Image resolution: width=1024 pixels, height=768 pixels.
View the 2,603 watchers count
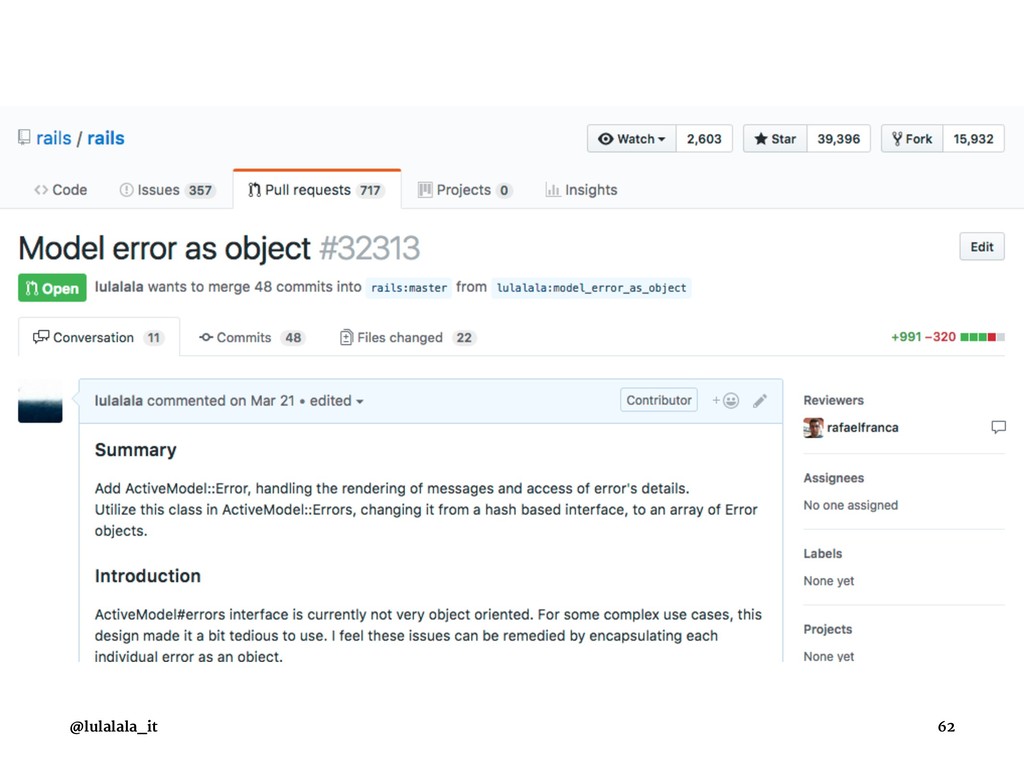(x=704, y=138)
